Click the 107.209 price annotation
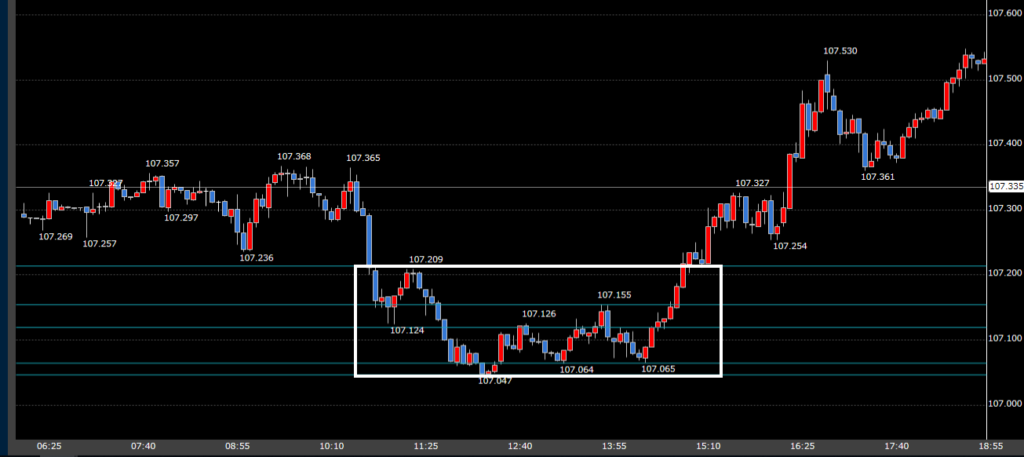The width and height of the screenshot is (1024, 457). pos(426,260)
